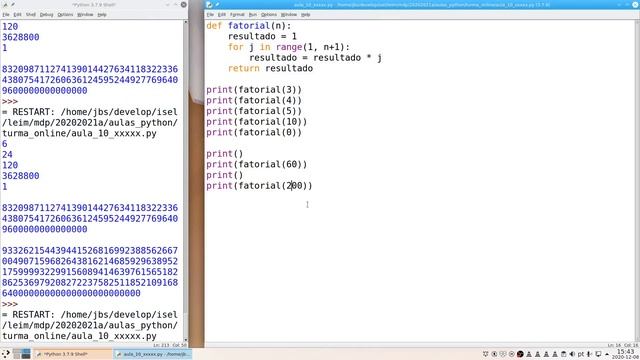Image resolution: width=640 pixels, height=360 pixels.
Task: Open the clipboard tray icon
Action: (x=563, y=354)
